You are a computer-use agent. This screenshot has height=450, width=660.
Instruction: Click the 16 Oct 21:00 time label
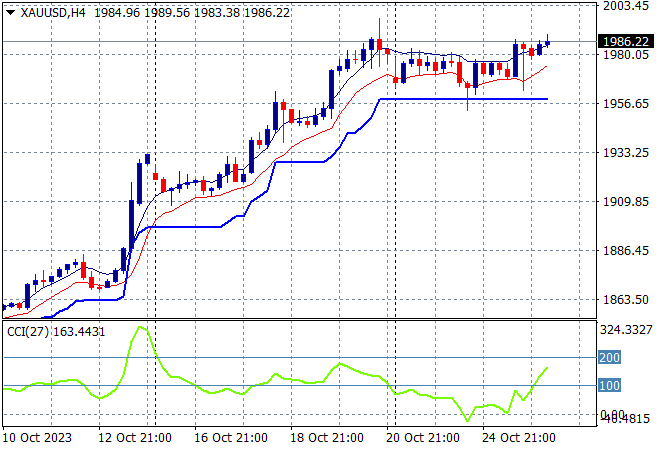[231, 438]
